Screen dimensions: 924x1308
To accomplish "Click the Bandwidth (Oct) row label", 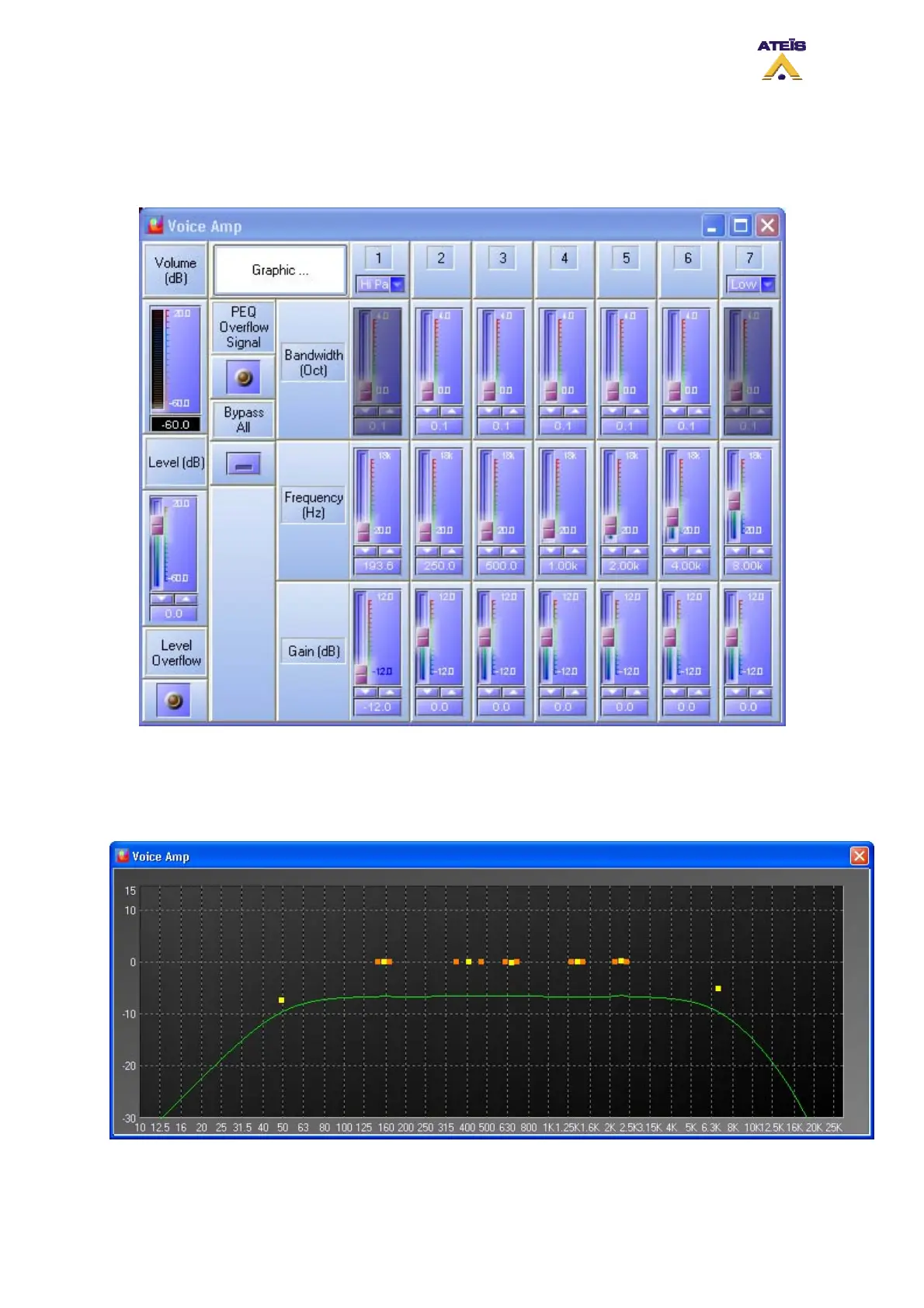I will coord(313,363).
